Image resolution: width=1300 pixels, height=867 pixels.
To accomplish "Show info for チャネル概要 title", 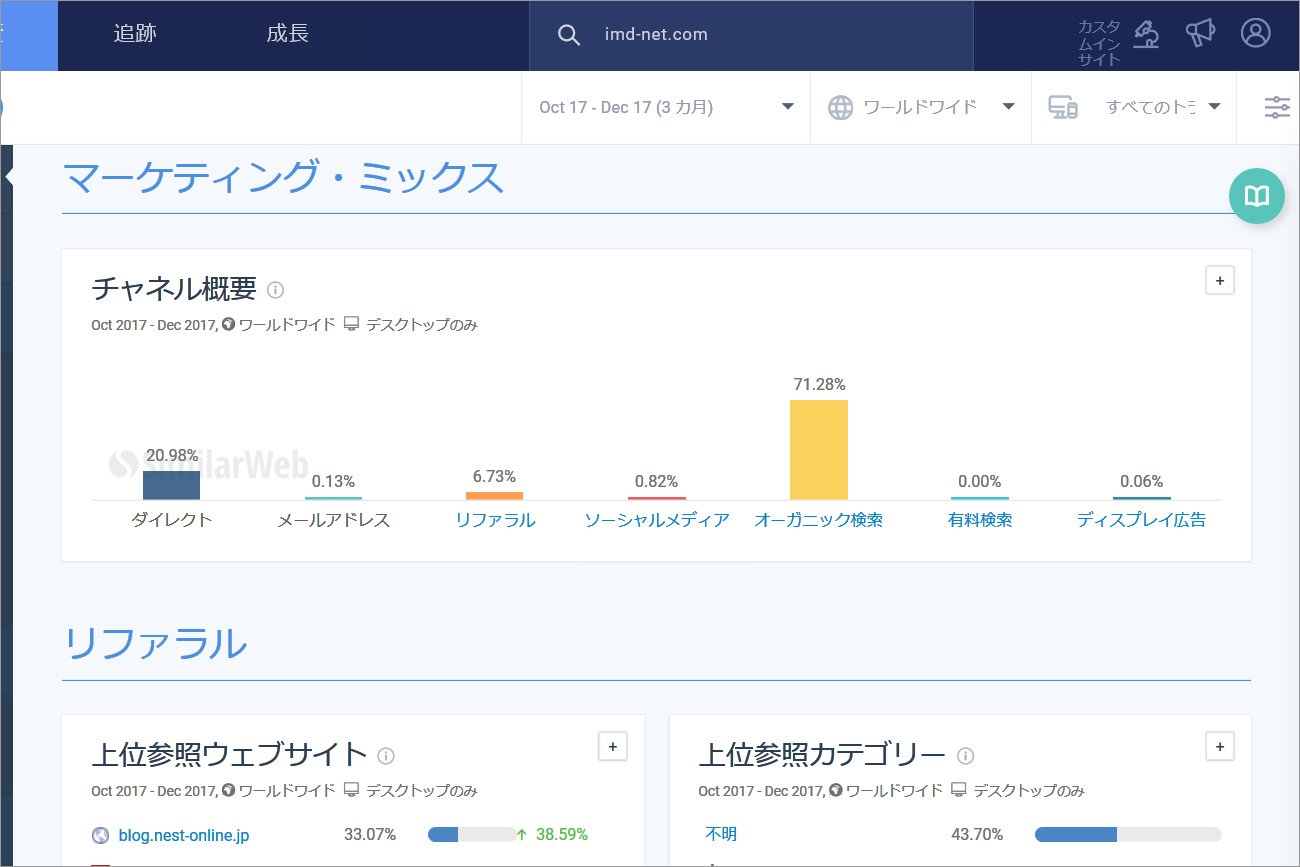I will (276, 290).
